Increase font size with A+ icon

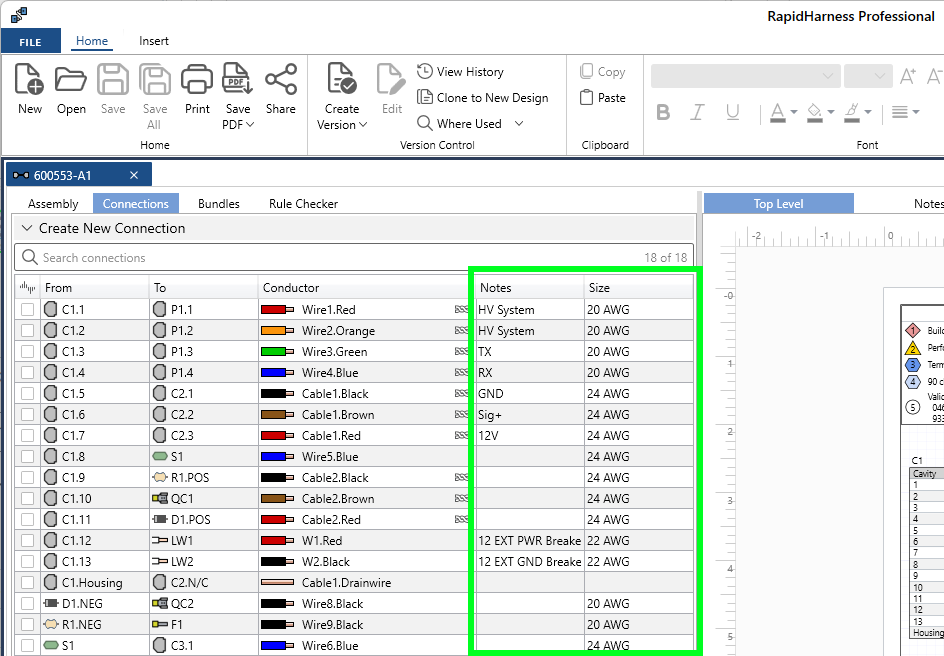coord(907,76)
